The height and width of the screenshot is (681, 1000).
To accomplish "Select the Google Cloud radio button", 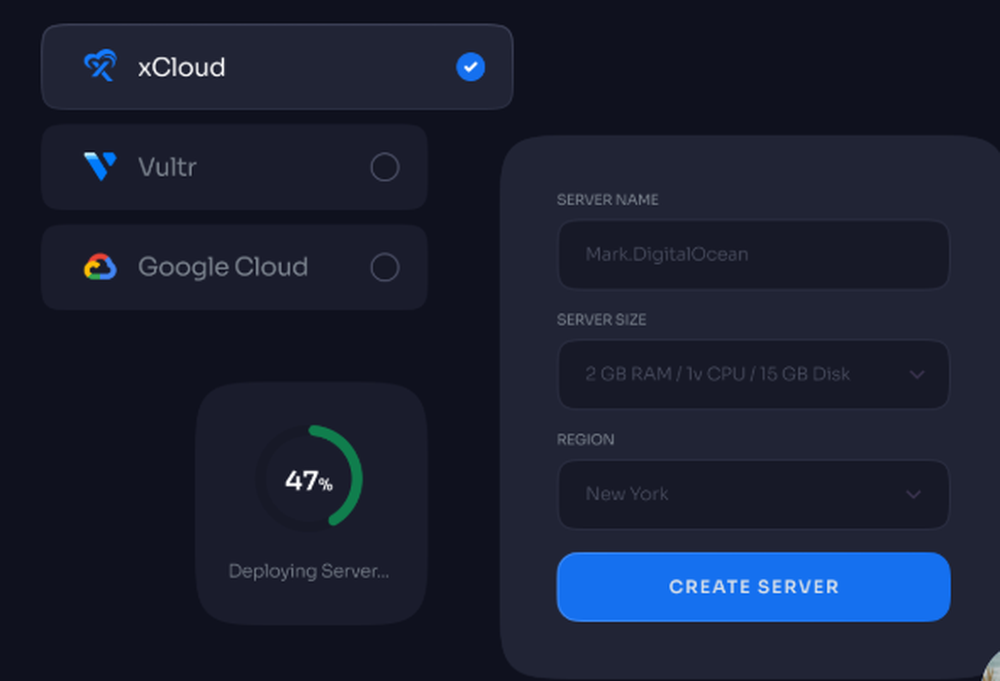I will 385,267.
